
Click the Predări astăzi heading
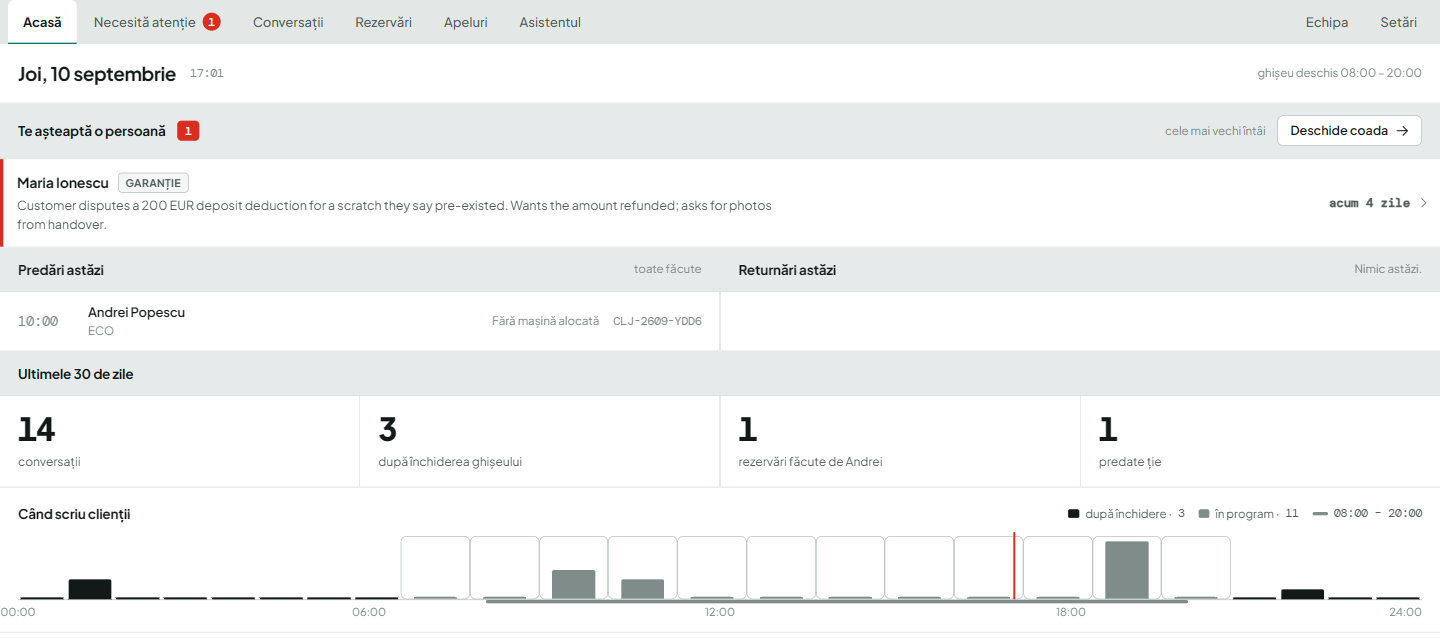click(x=61, y=270)
